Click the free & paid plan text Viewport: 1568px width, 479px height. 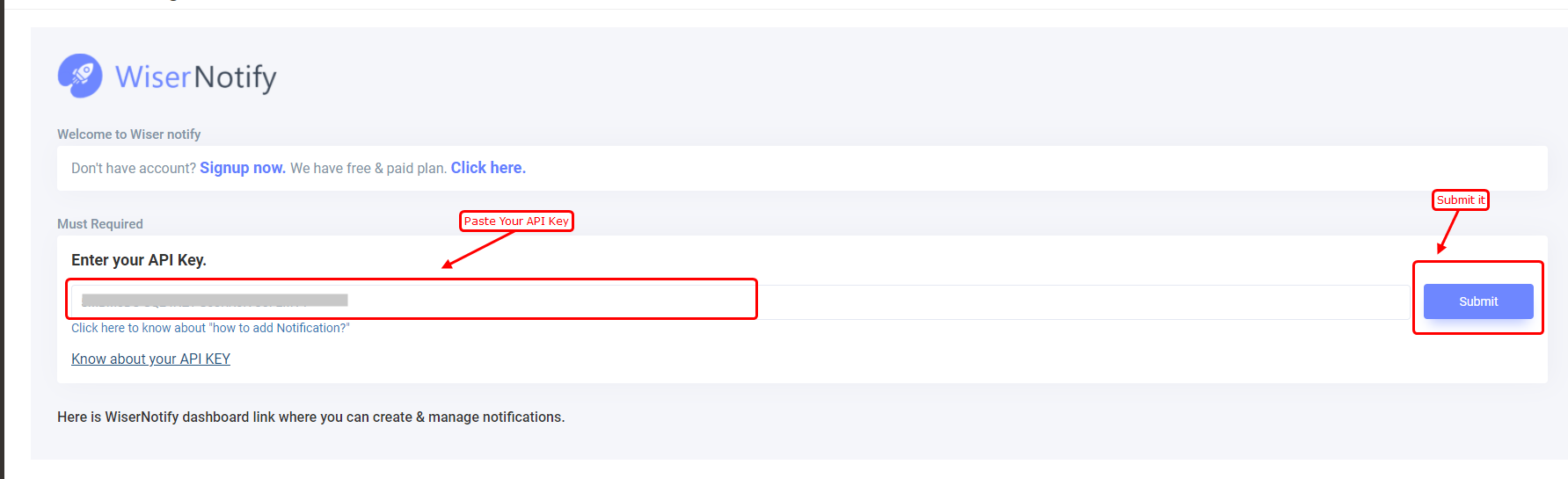368,168
